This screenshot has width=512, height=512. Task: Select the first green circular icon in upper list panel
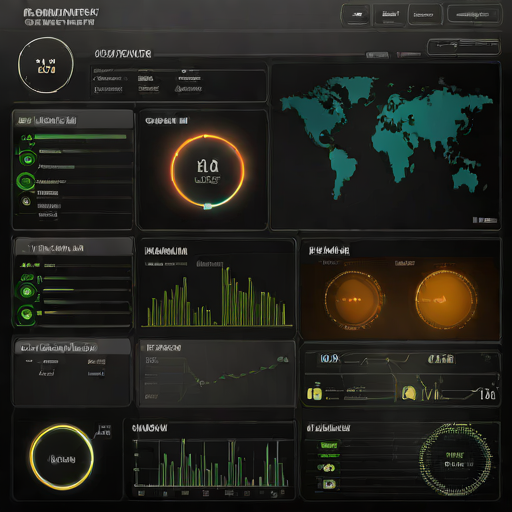click(x=27, y=158)
